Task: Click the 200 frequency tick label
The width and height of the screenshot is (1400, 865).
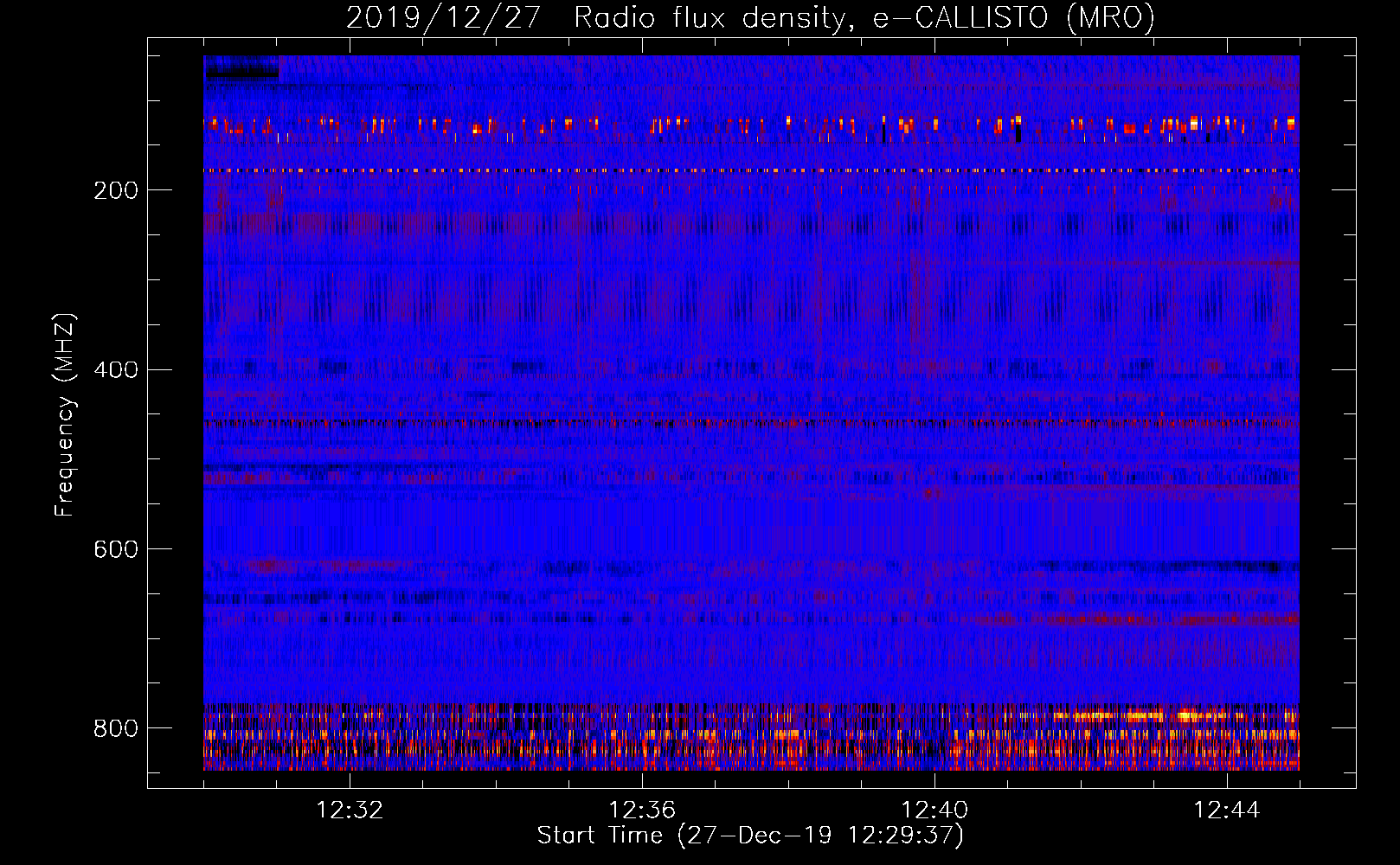Action: coord(115,190)
